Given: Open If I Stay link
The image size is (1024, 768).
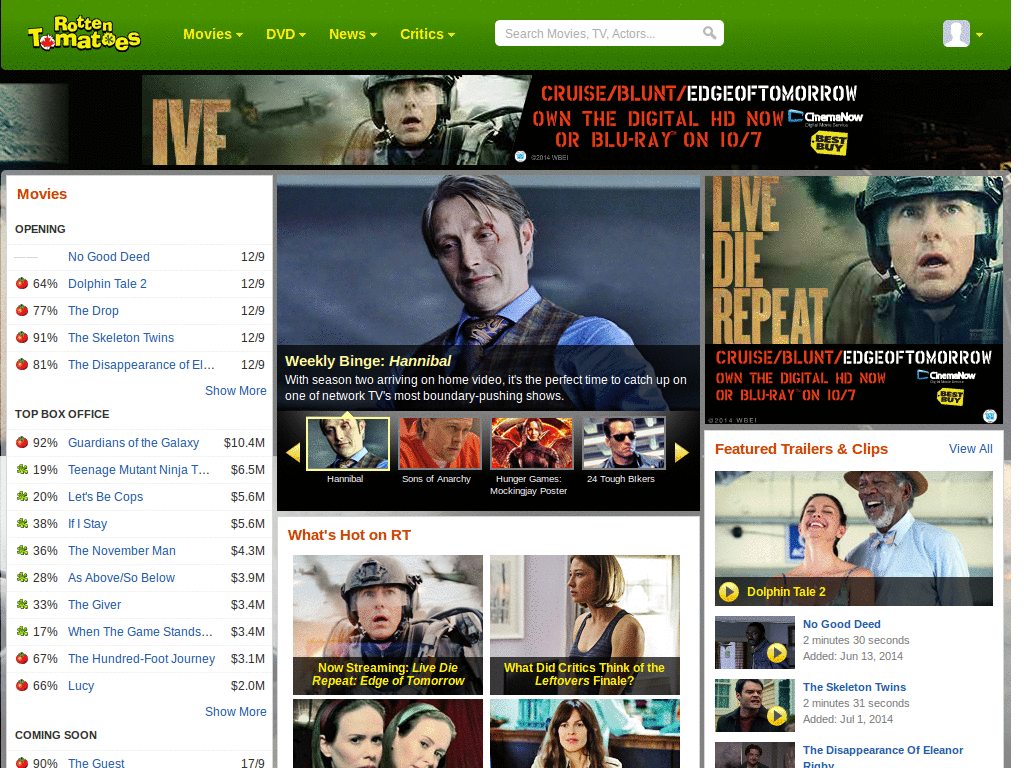Looking at the screenshot, I should 88,524.
